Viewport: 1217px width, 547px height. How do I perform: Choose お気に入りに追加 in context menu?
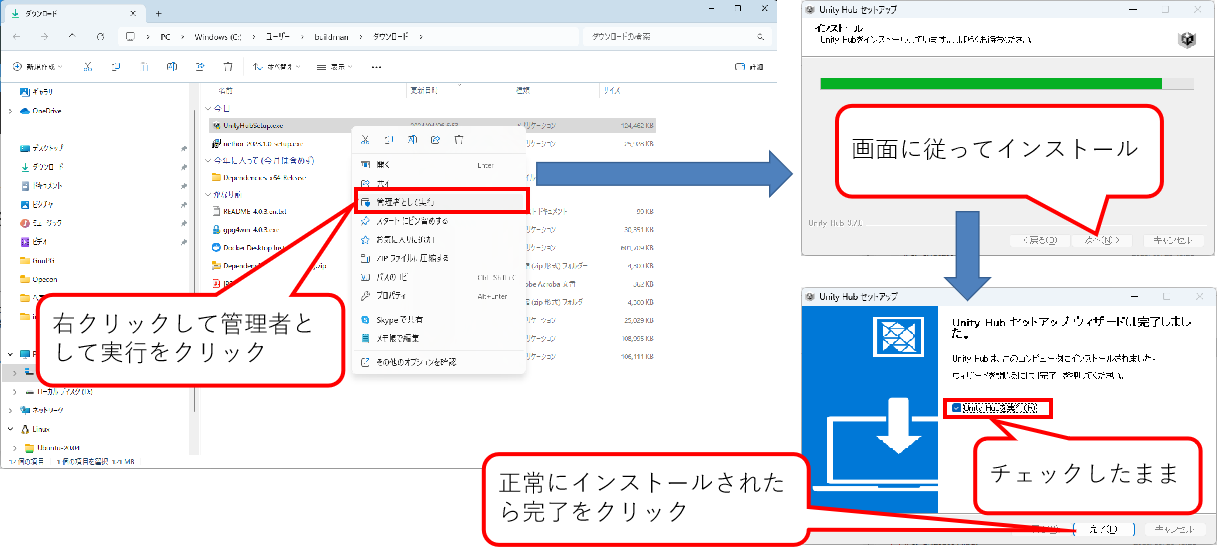pos(438,240)
